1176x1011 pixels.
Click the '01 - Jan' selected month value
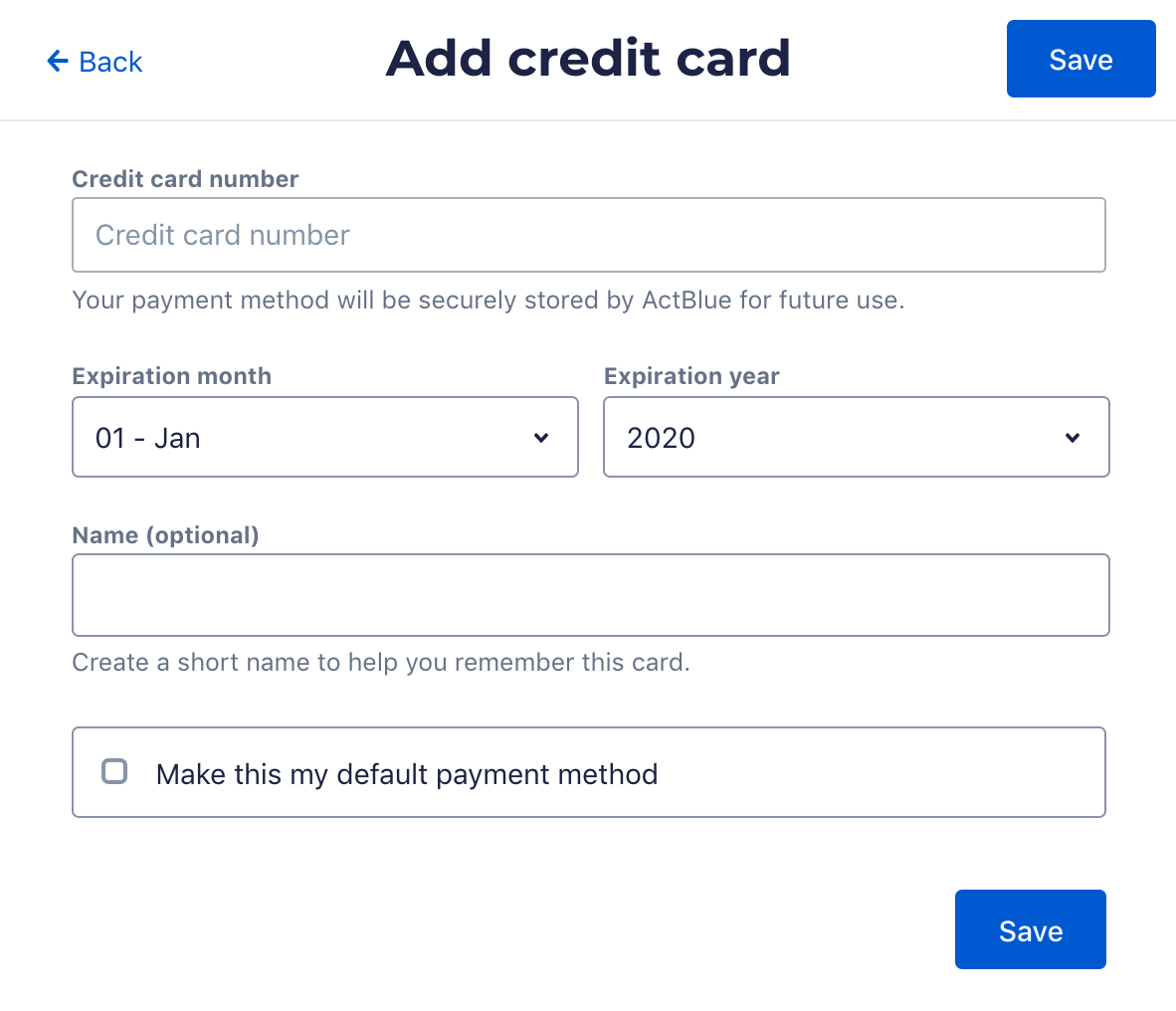[x=148, y=438]
